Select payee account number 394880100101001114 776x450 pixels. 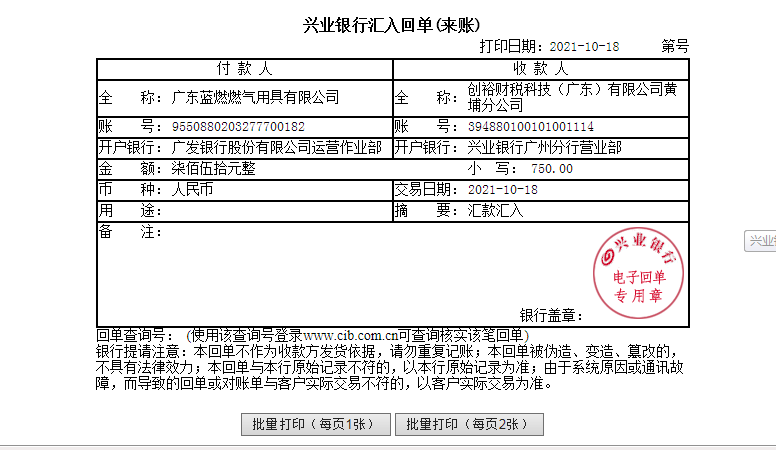pyautogui.click(x=531, y=127)
